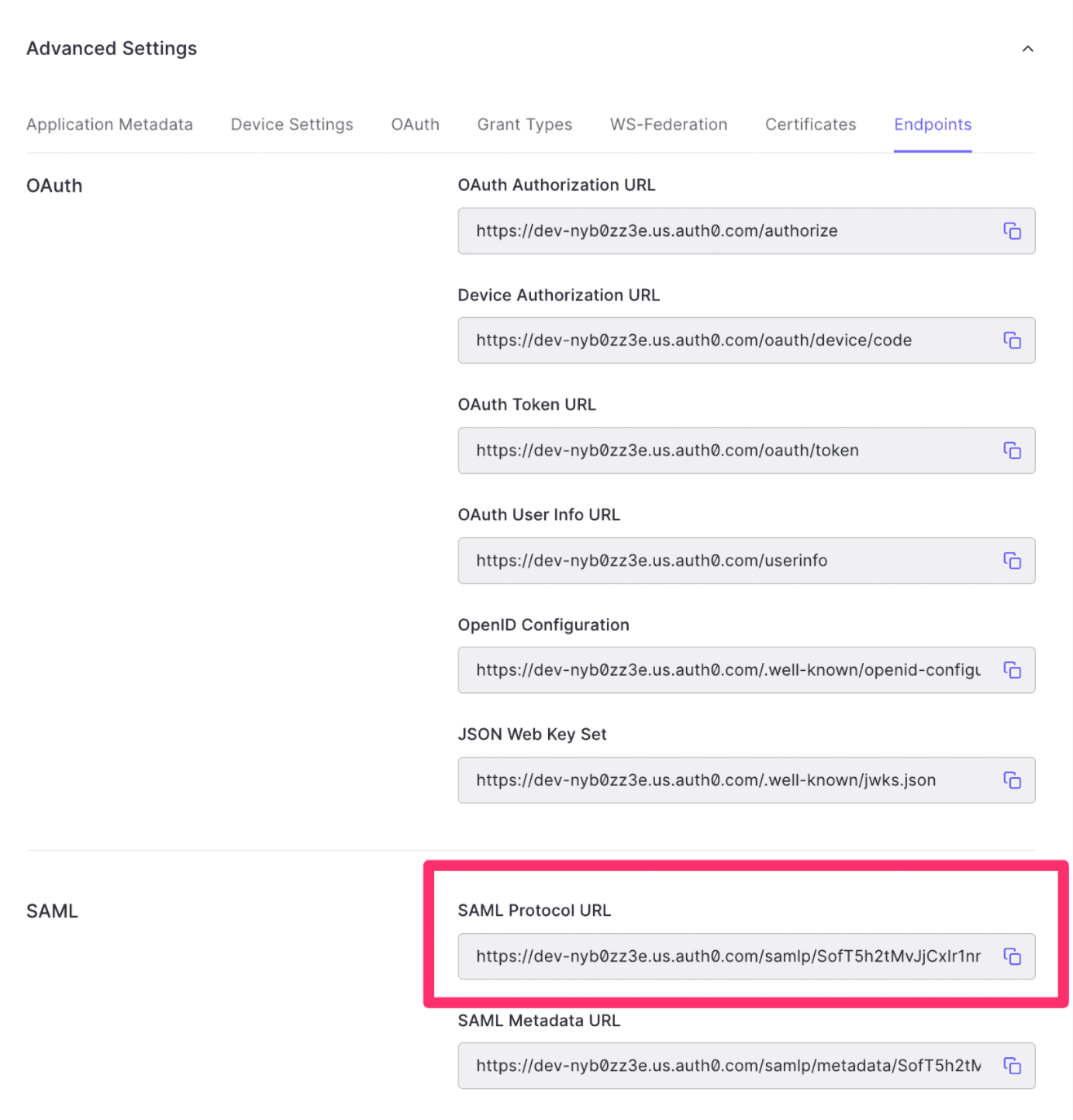Collapse the Advanced Settings section
This screenshot has height=1120, width=1073.
1028,48
